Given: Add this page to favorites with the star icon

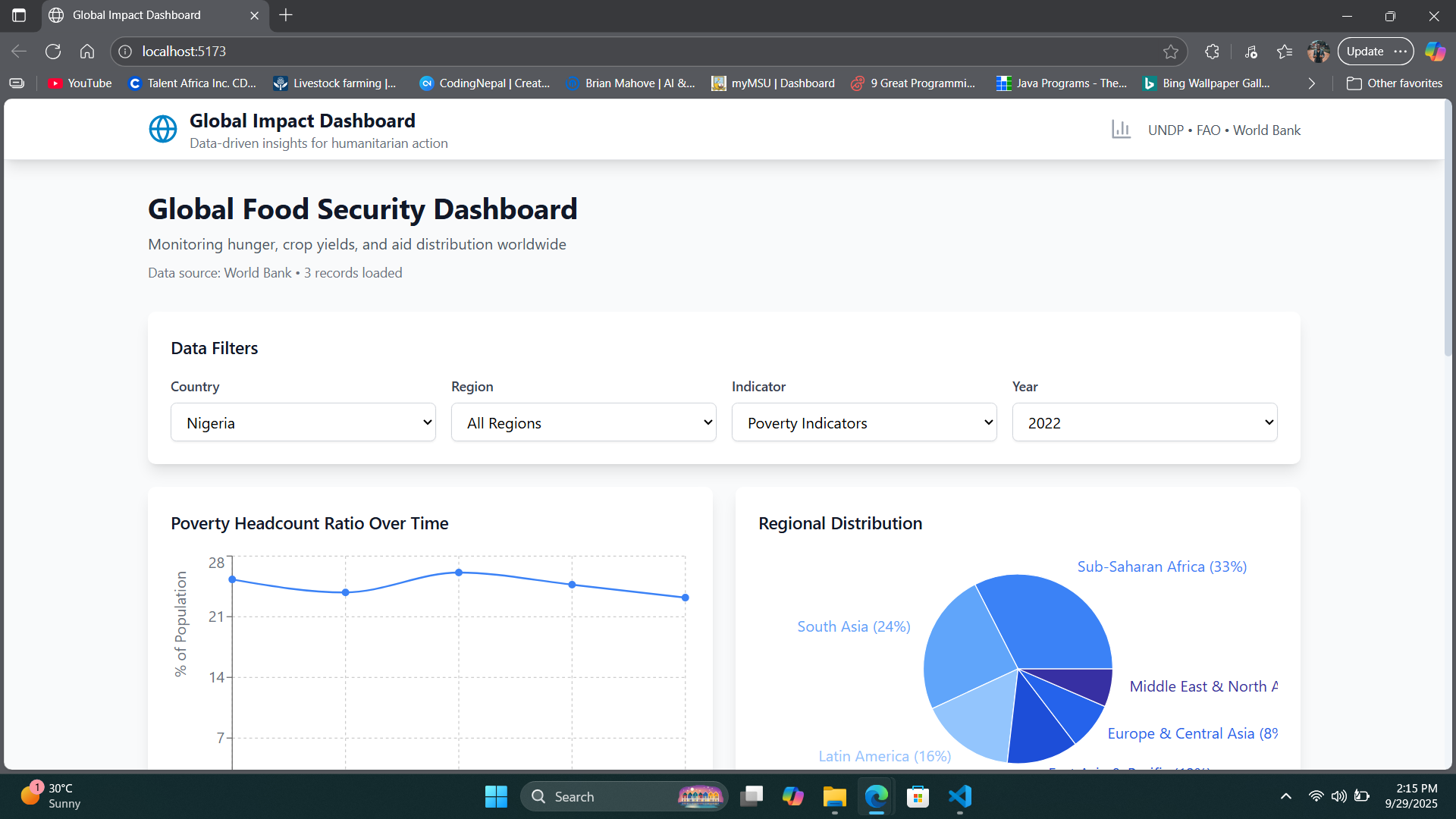Looking at the screenshot, I should (1171, 52).
